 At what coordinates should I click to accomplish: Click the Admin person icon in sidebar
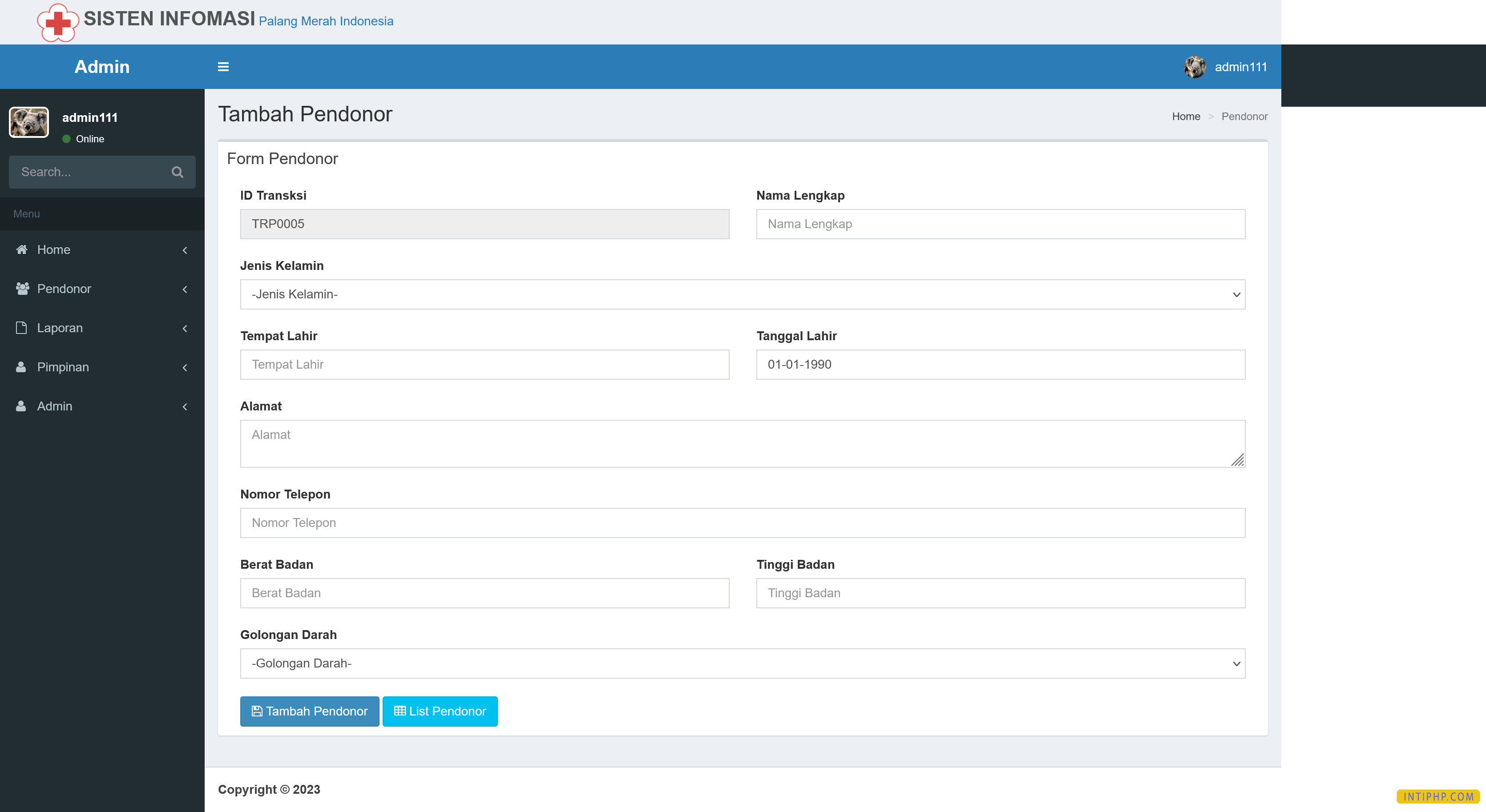(21, 406)
